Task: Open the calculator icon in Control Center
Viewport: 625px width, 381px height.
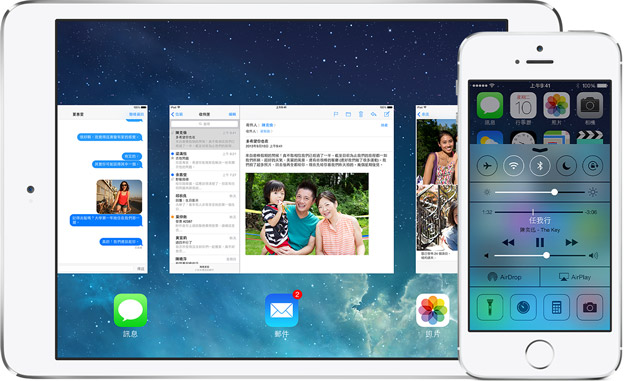Action: [556, 307]
